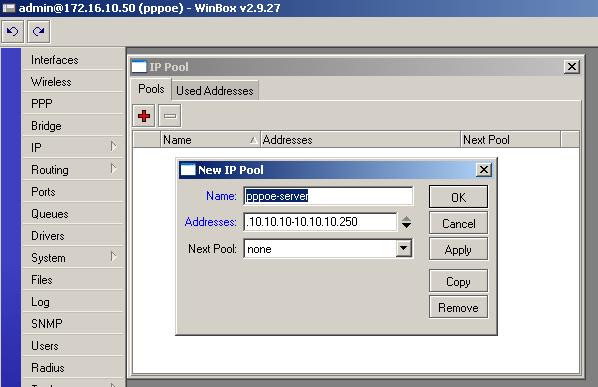The image size is (598, 387).
Task: Click the Cancel button in dialog
Action: (458, 223)
